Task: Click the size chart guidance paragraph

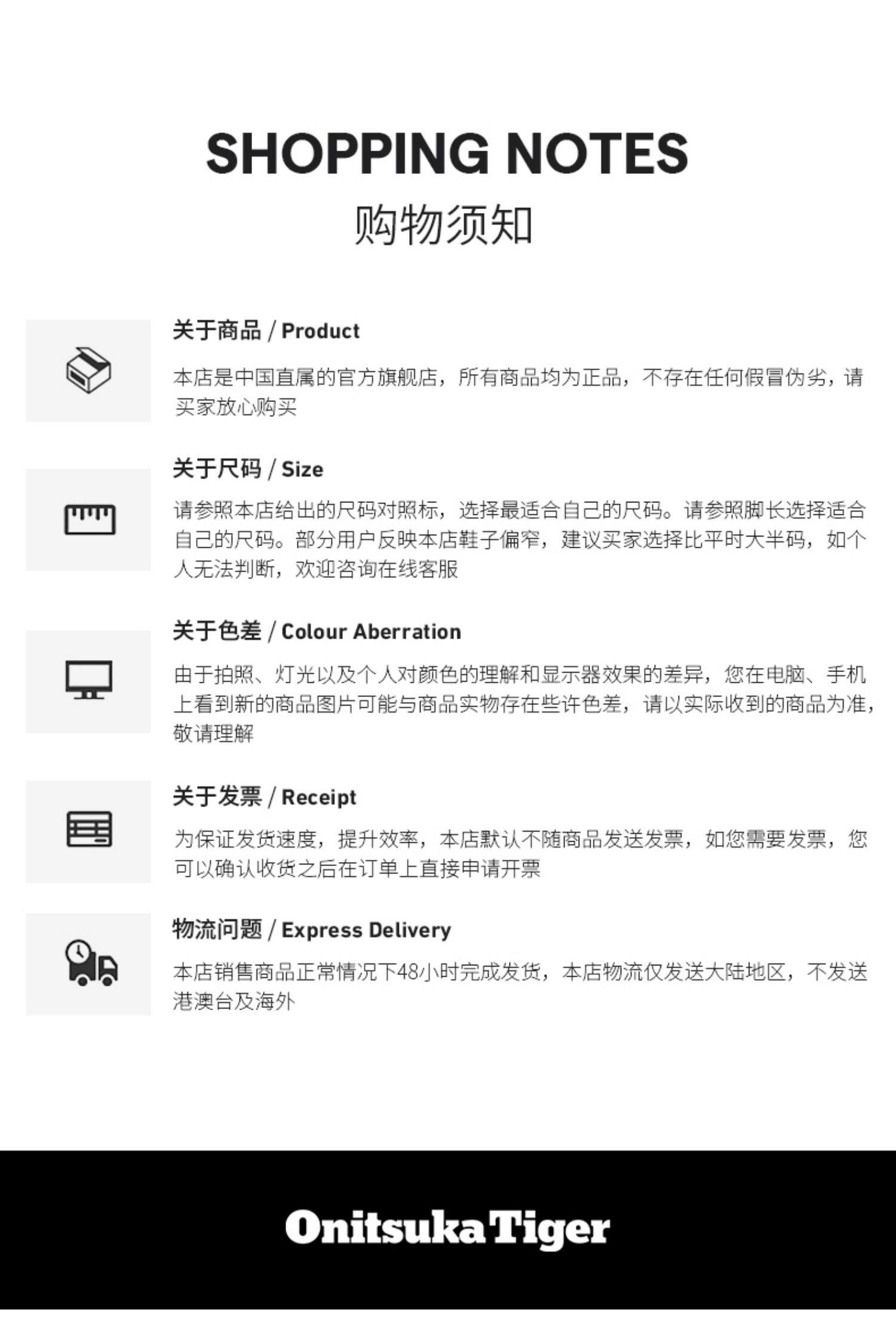Action: [x=520, y=539]
